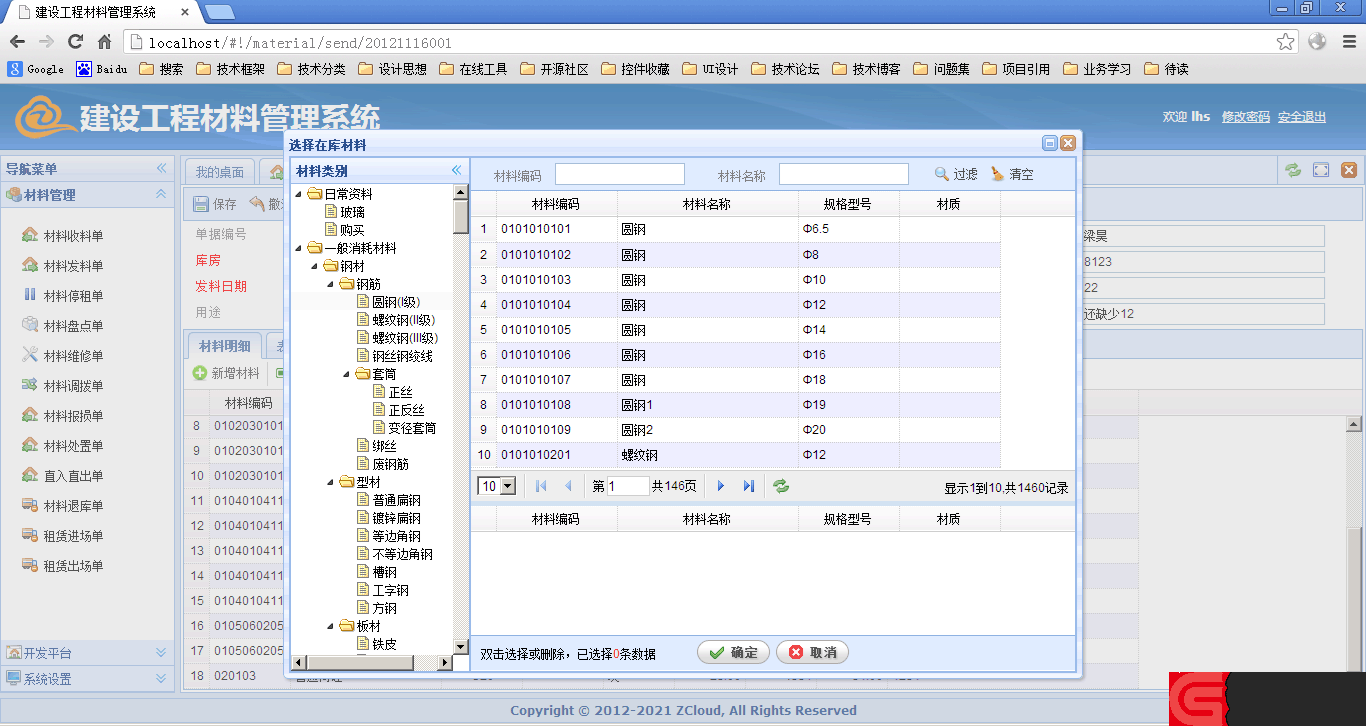Refresh the material grid with pager refresh icon

[781, 486]
